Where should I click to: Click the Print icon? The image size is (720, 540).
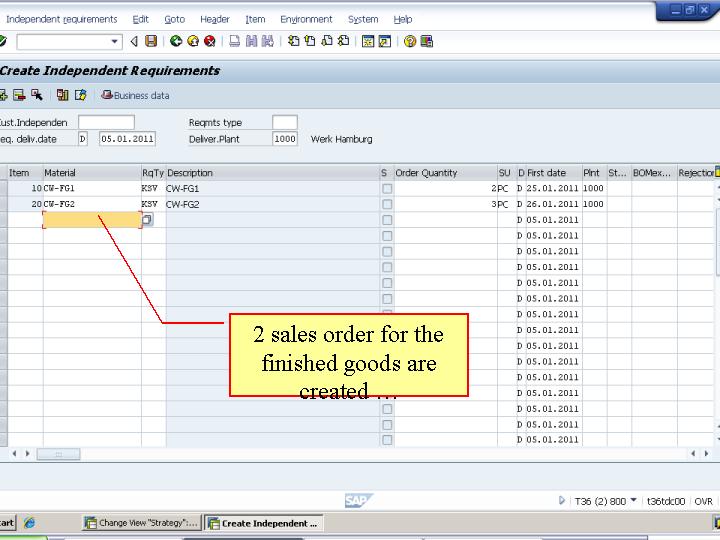click(x=235, y=41)
